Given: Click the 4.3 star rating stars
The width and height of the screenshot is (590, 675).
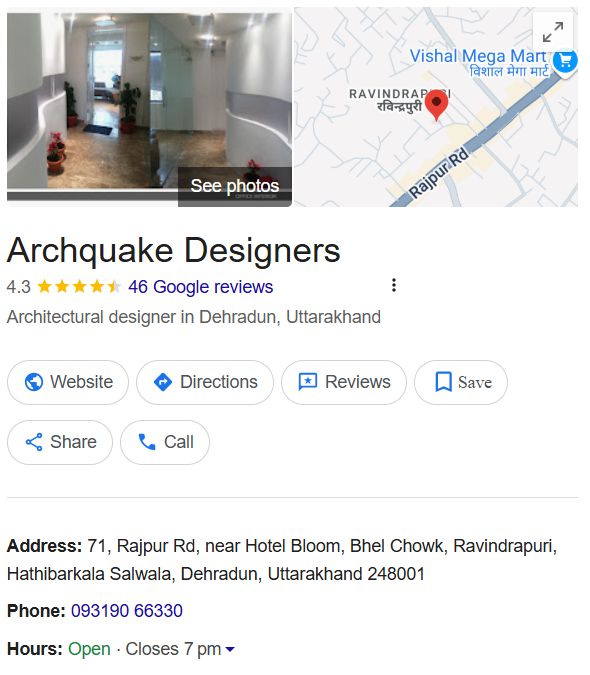Looking at the screenshot, I should (x=79, y=287).
